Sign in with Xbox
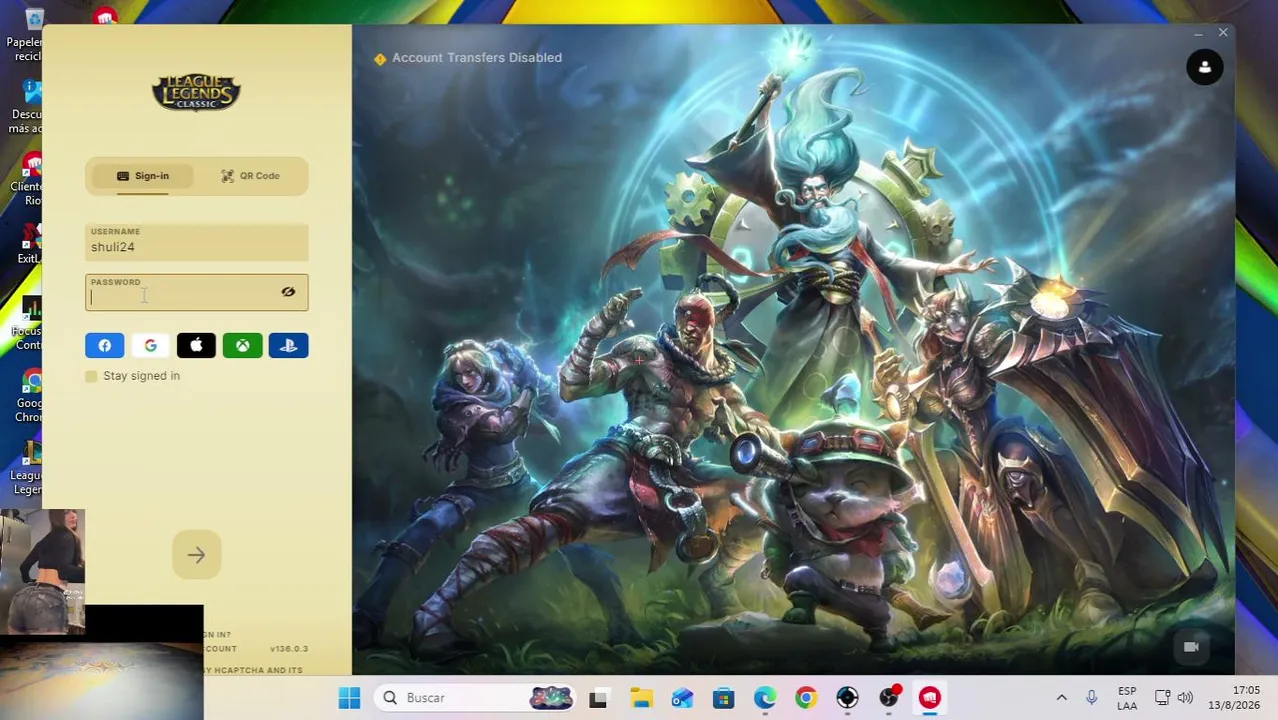1278x720 pixels. (x=243, y=346)
